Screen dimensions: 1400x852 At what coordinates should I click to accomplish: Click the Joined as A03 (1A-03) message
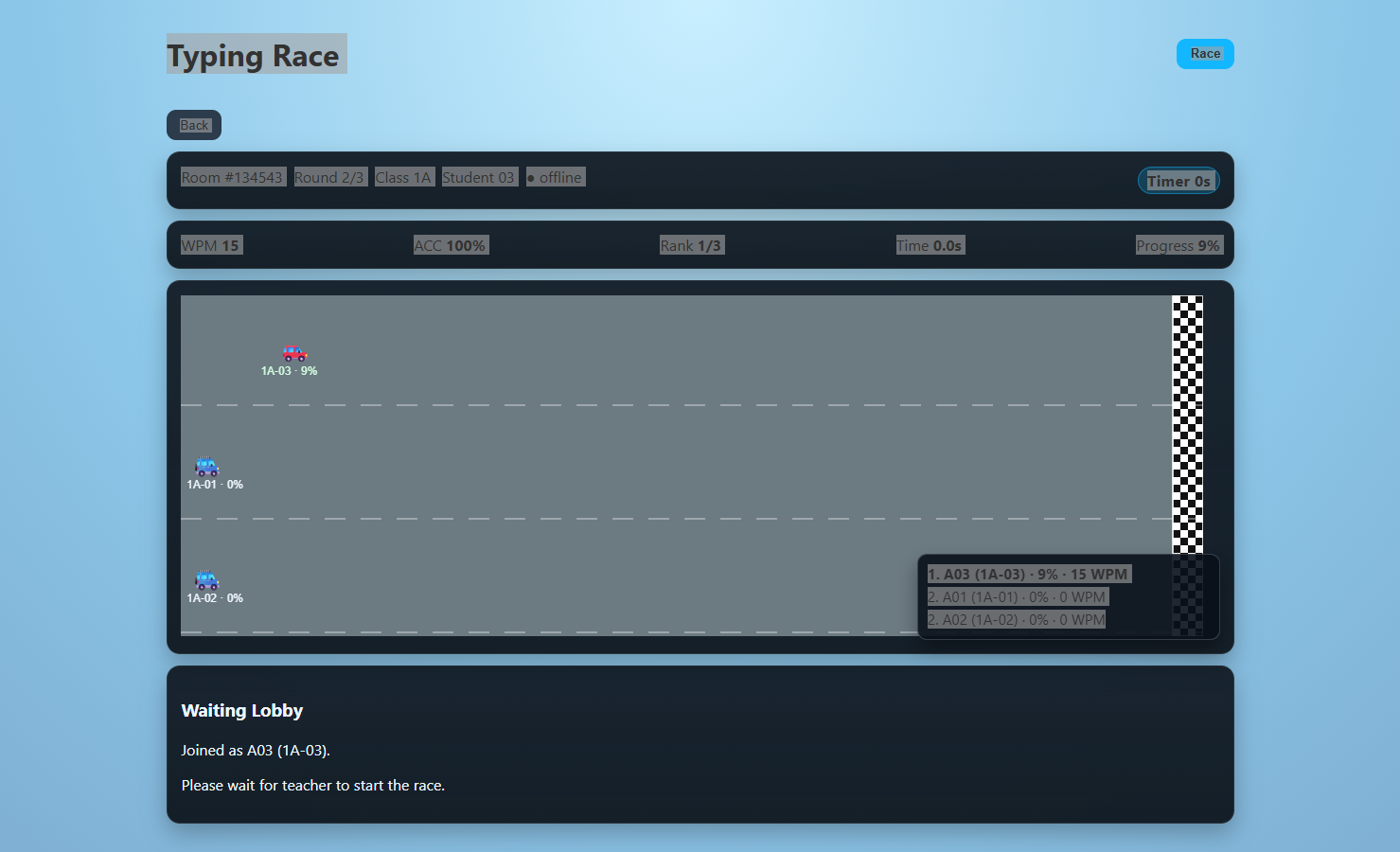(256, 751)
